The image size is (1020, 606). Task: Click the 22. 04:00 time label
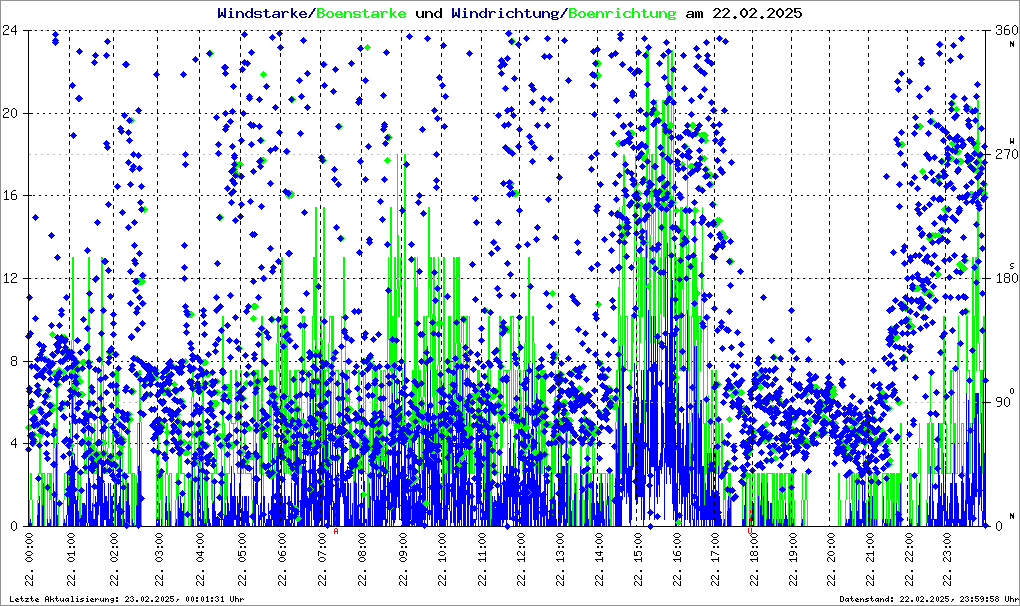[x=200, y=559]
